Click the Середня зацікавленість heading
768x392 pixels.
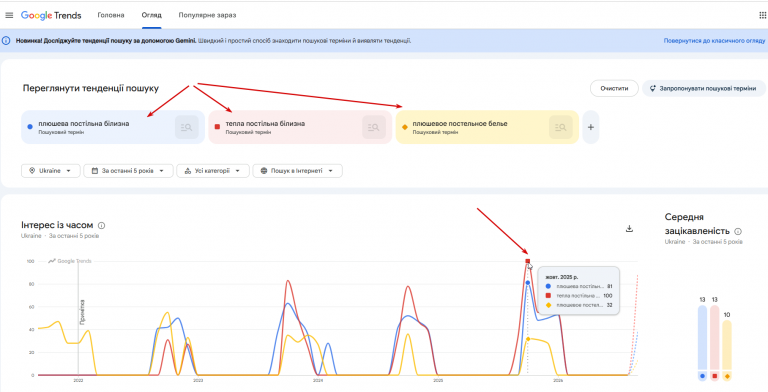pyautogui.click(x=697, y=224)
